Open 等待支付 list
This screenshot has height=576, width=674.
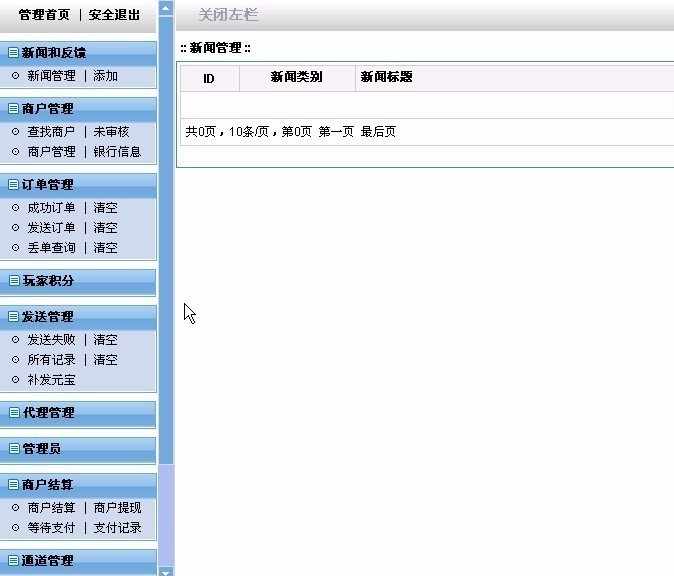[x=51, y=527]
